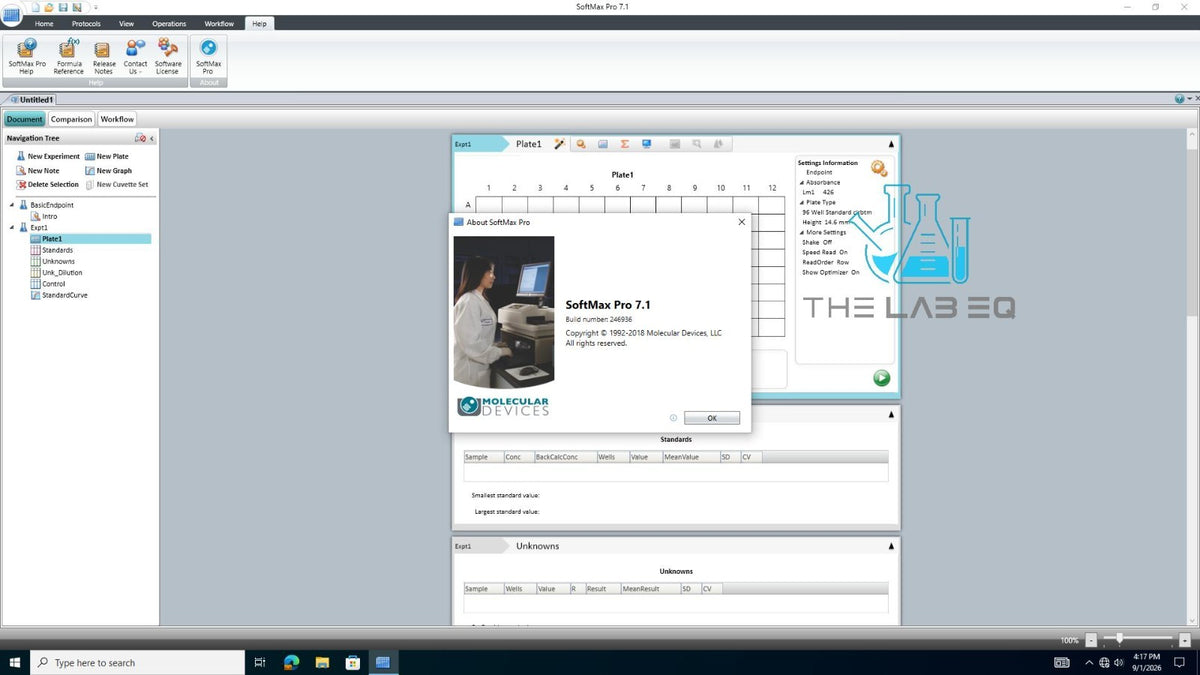Select the Workflow view button below Untitled1

(117, 119)
